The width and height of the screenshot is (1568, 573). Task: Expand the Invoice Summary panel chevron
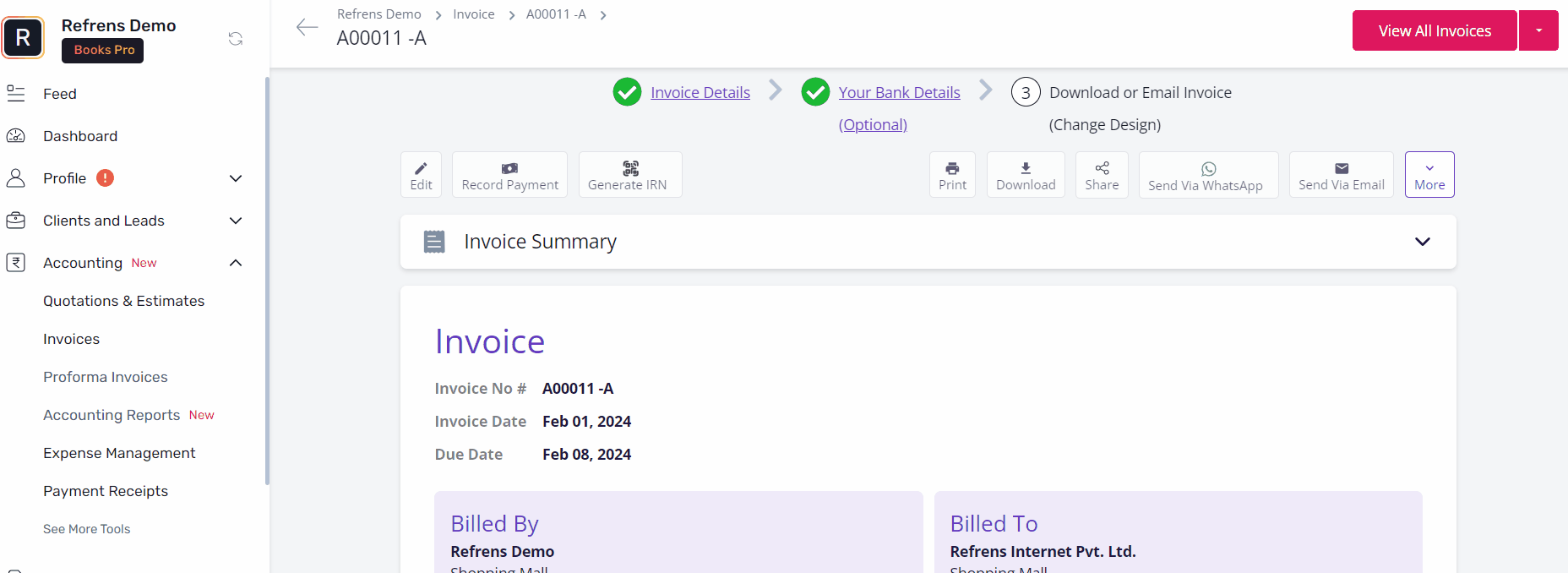pos(1423,242)
